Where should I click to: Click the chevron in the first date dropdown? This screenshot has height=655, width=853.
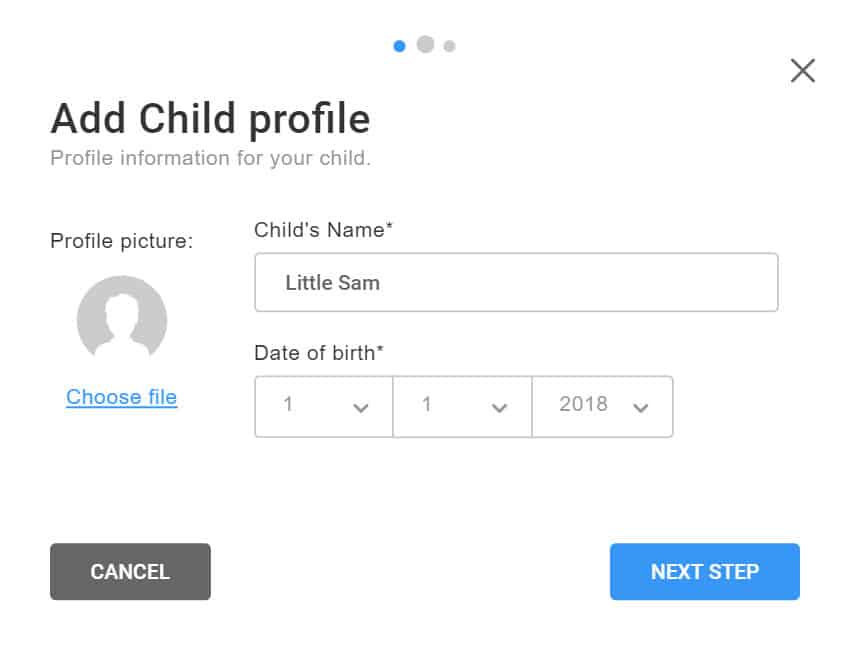361,408
